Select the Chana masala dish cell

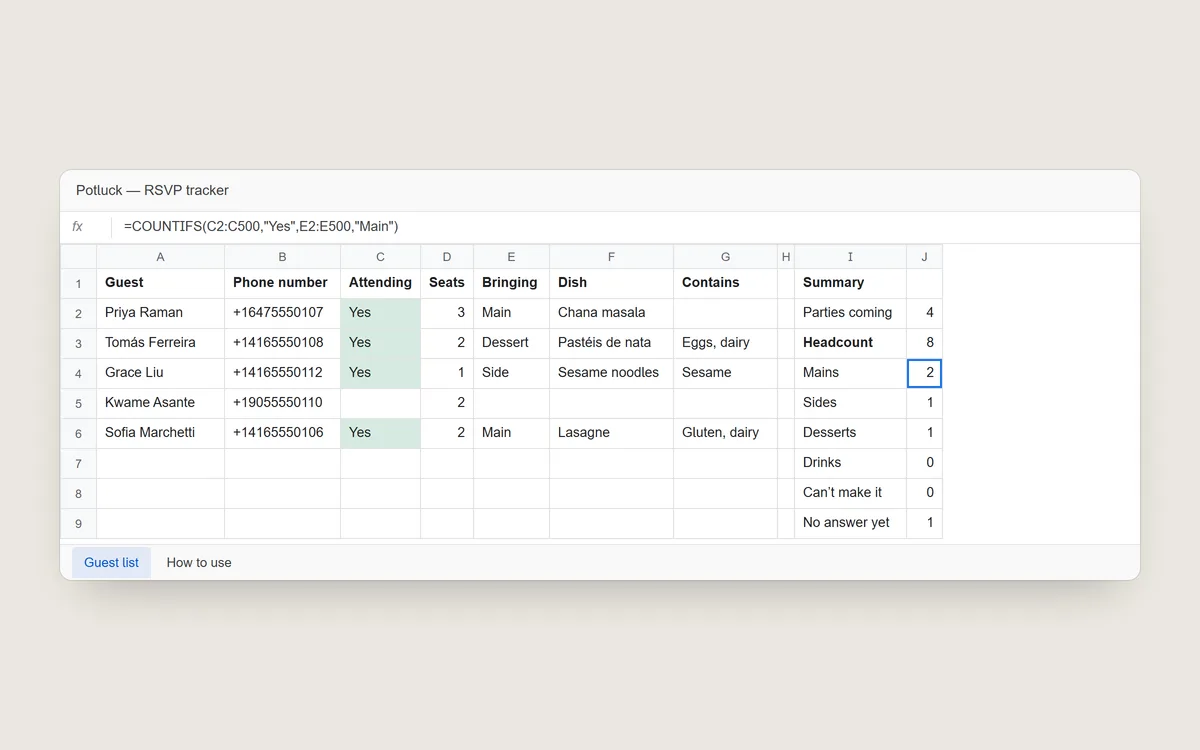[x=611, y=313]
